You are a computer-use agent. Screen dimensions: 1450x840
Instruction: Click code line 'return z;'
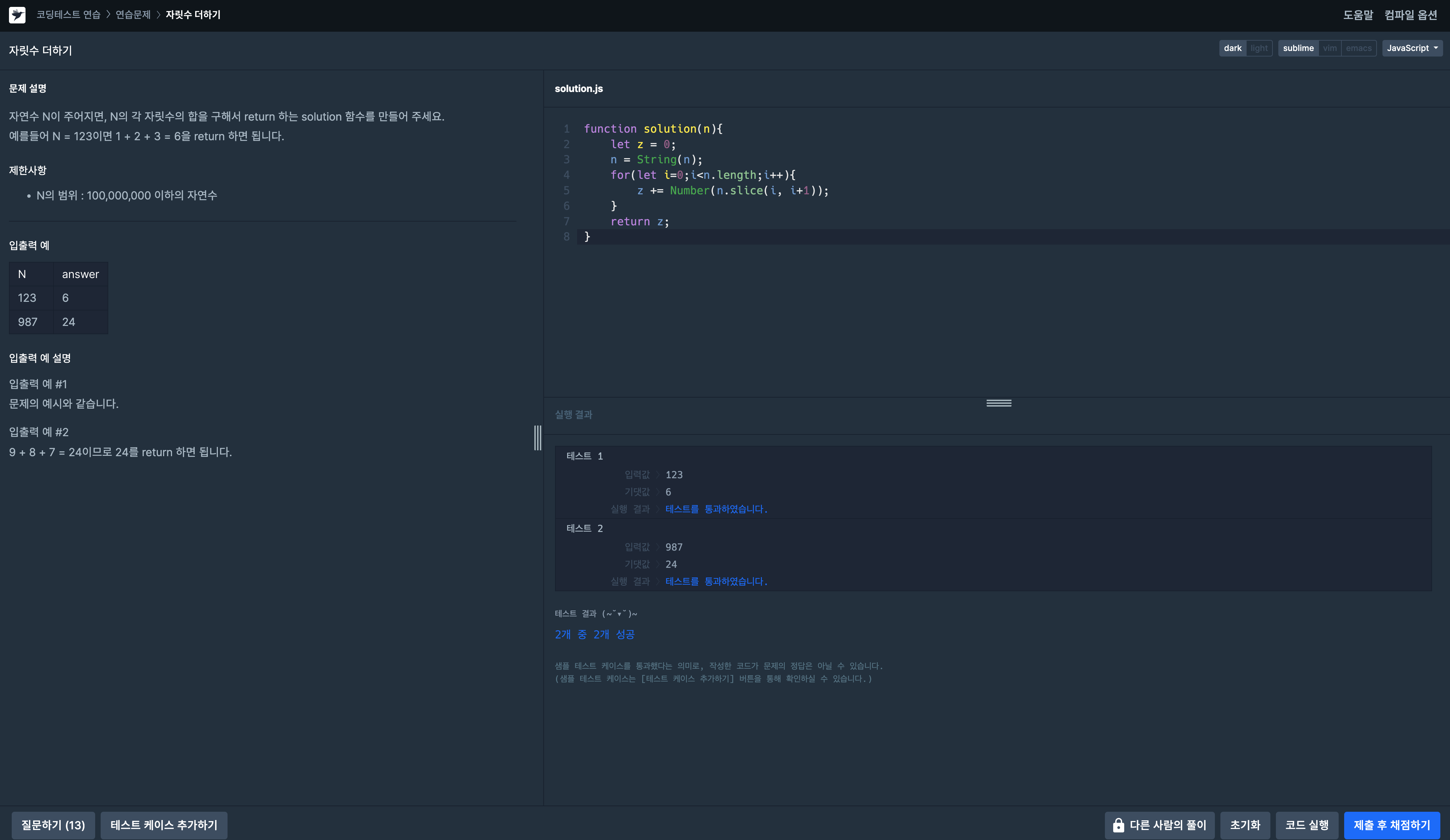(640, 221)
